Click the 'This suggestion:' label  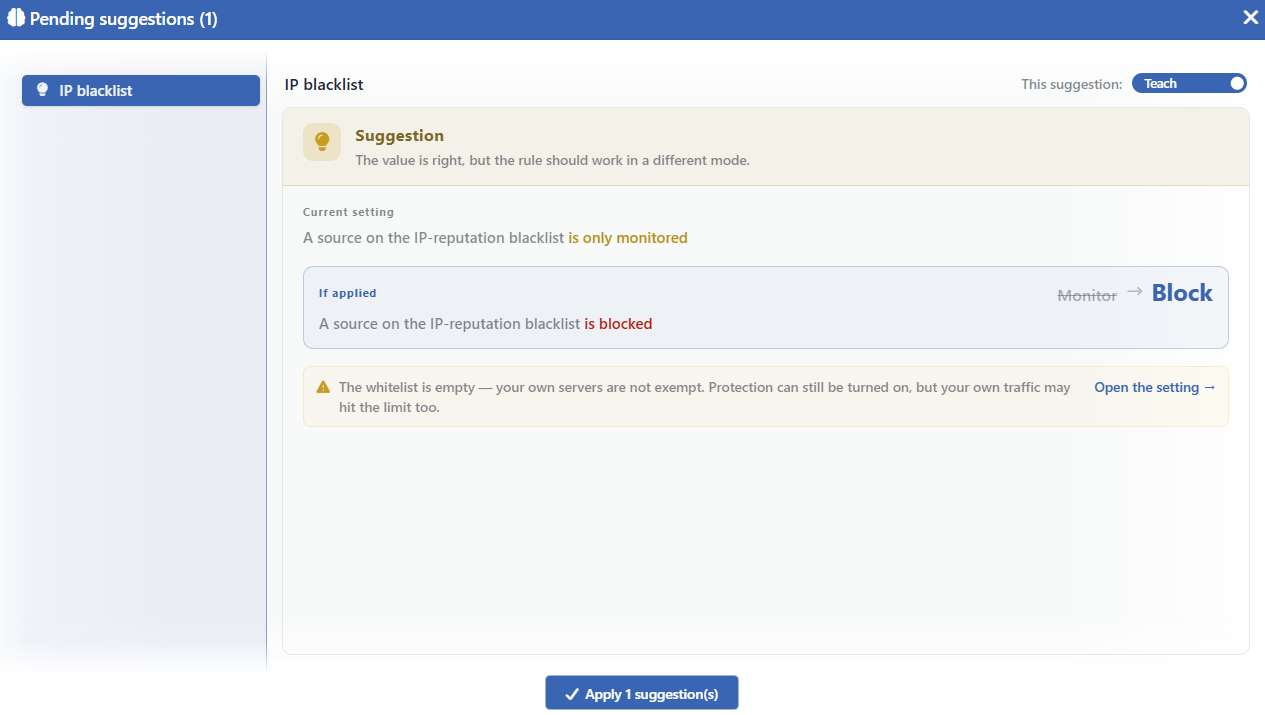tap(1072, 84)
